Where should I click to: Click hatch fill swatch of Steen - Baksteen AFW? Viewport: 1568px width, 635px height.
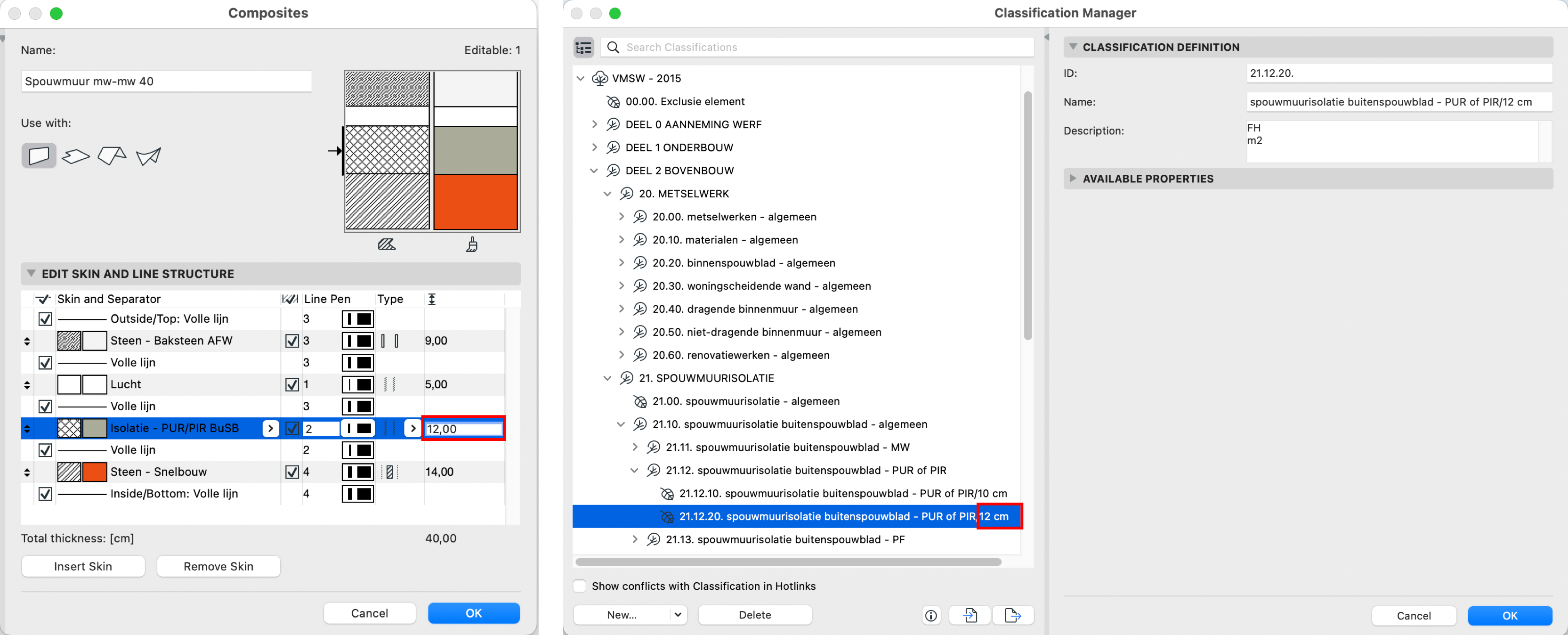tap(69, 341)
